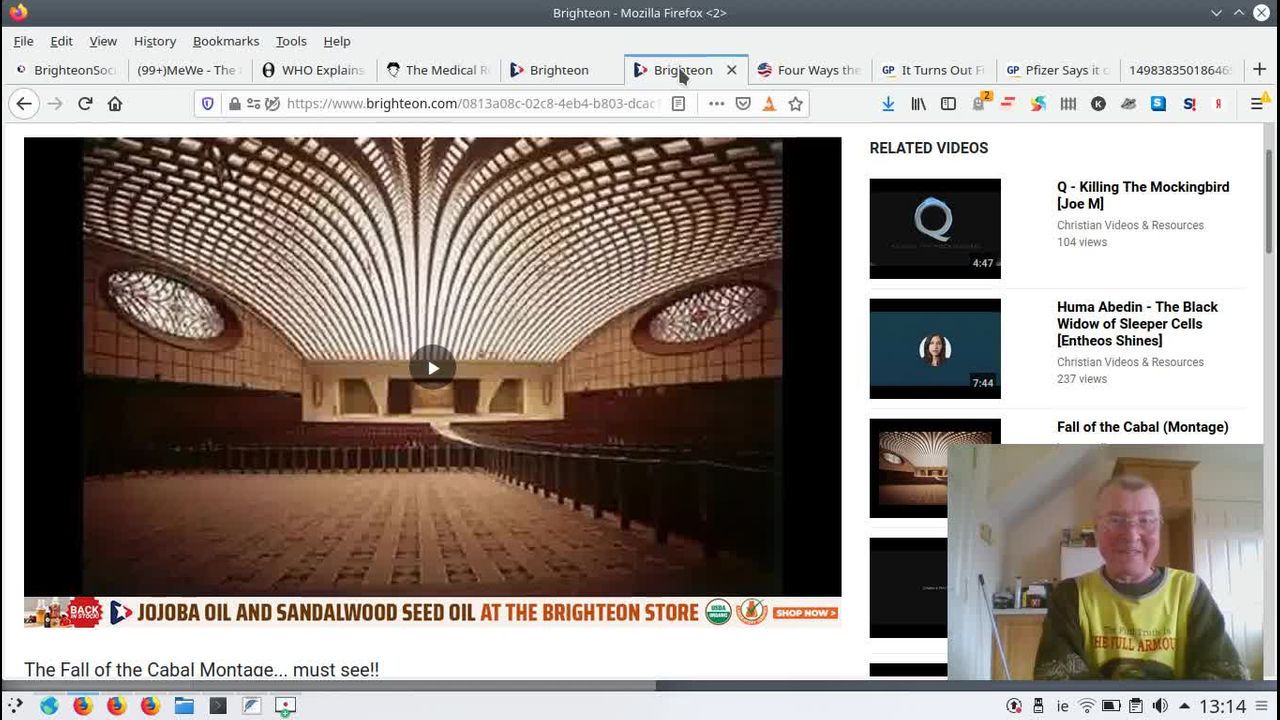Screen dimensions: 1280x720
Task: Open the Firefox hamburger menu
Action: [1257, 104]
